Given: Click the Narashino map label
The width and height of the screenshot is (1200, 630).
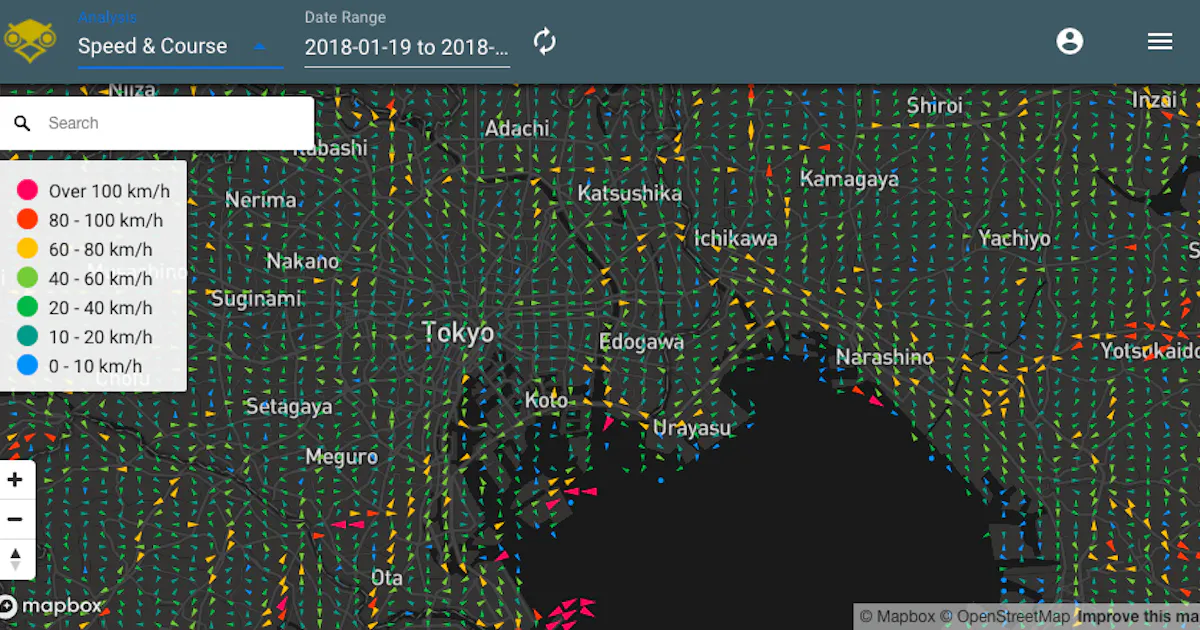Looking at the screenshot, I should (884, 357).
